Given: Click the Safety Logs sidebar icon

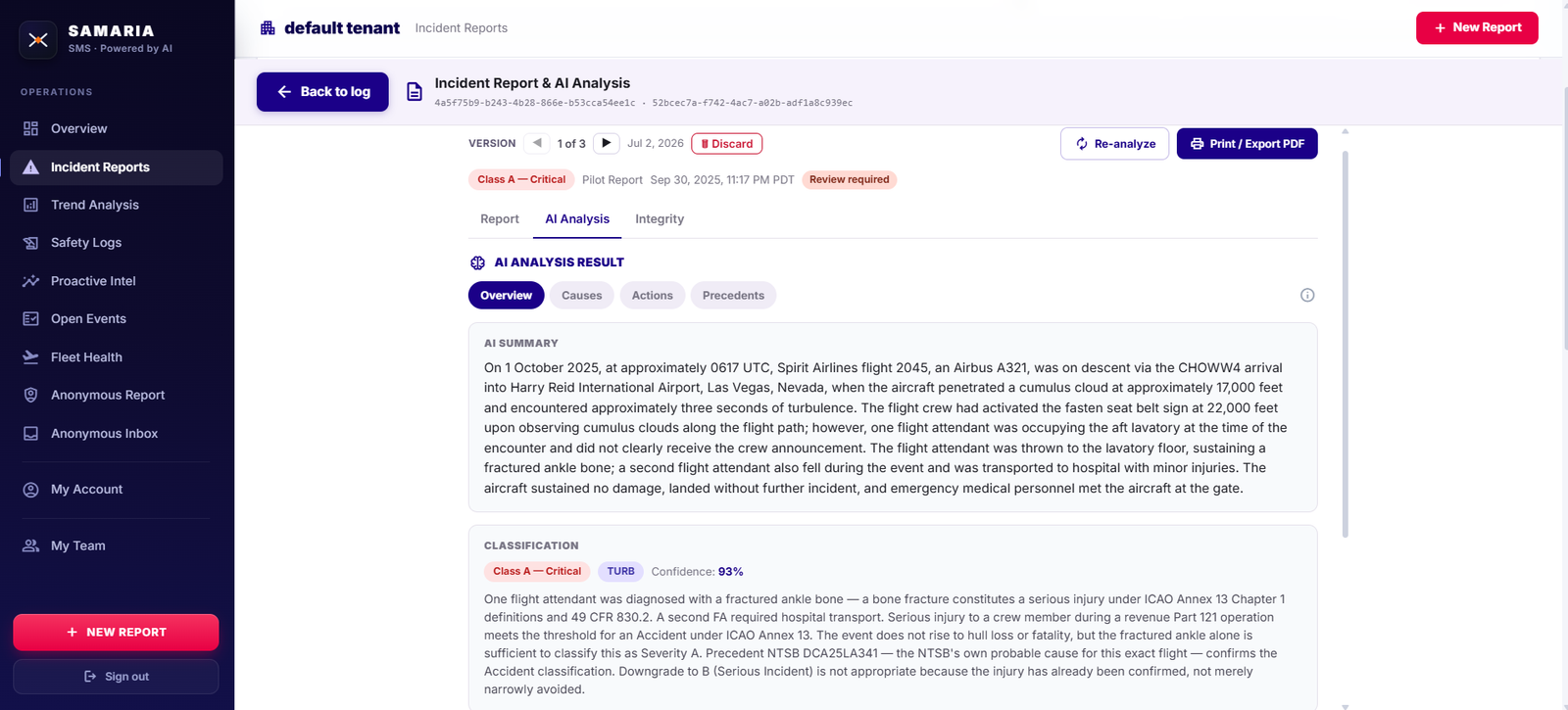Looking at the screenshot, I should [x=31, y=243].
